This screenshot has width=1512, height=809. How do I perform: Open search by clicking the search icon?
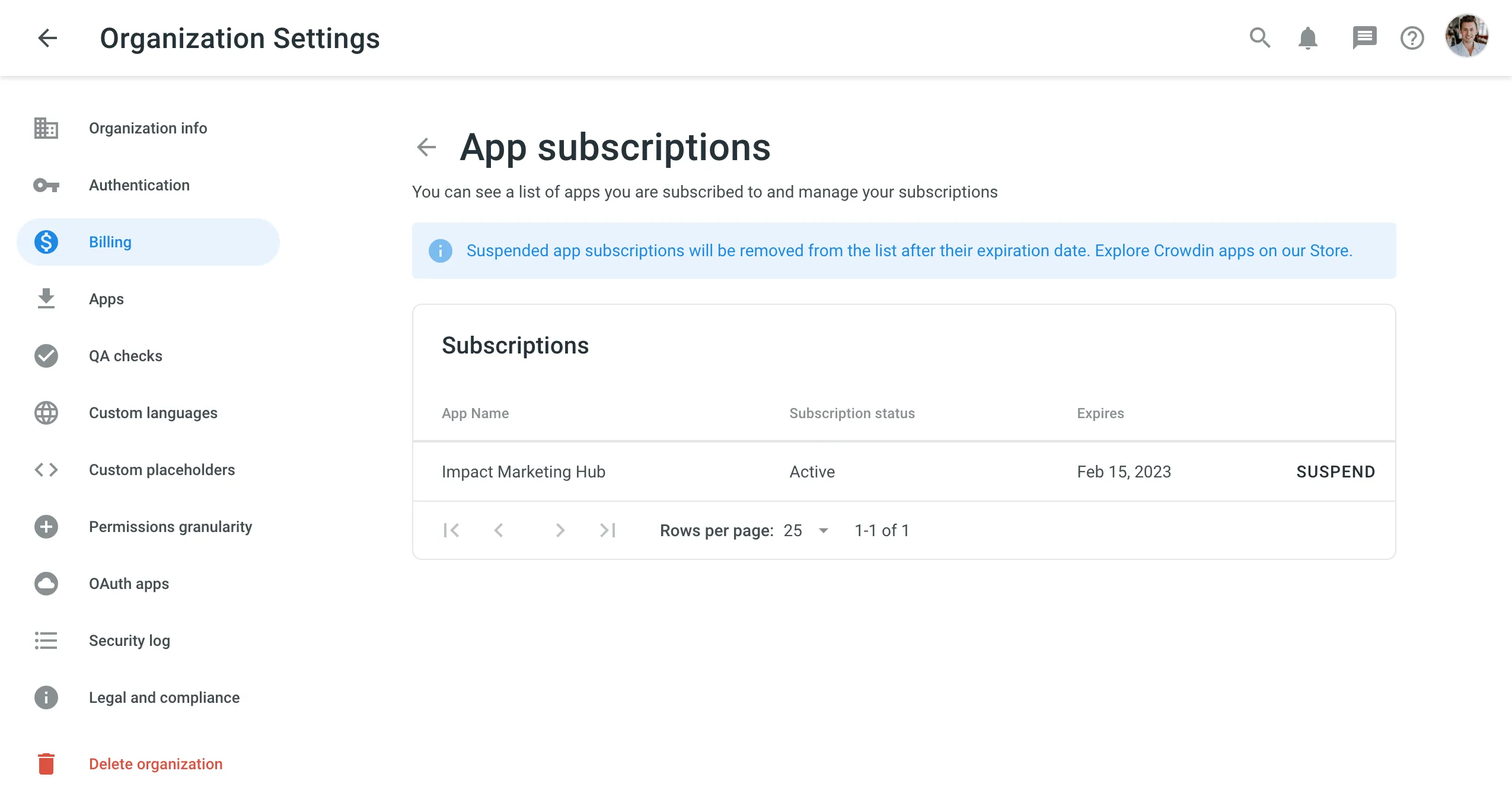click(x=1260, y=38)
